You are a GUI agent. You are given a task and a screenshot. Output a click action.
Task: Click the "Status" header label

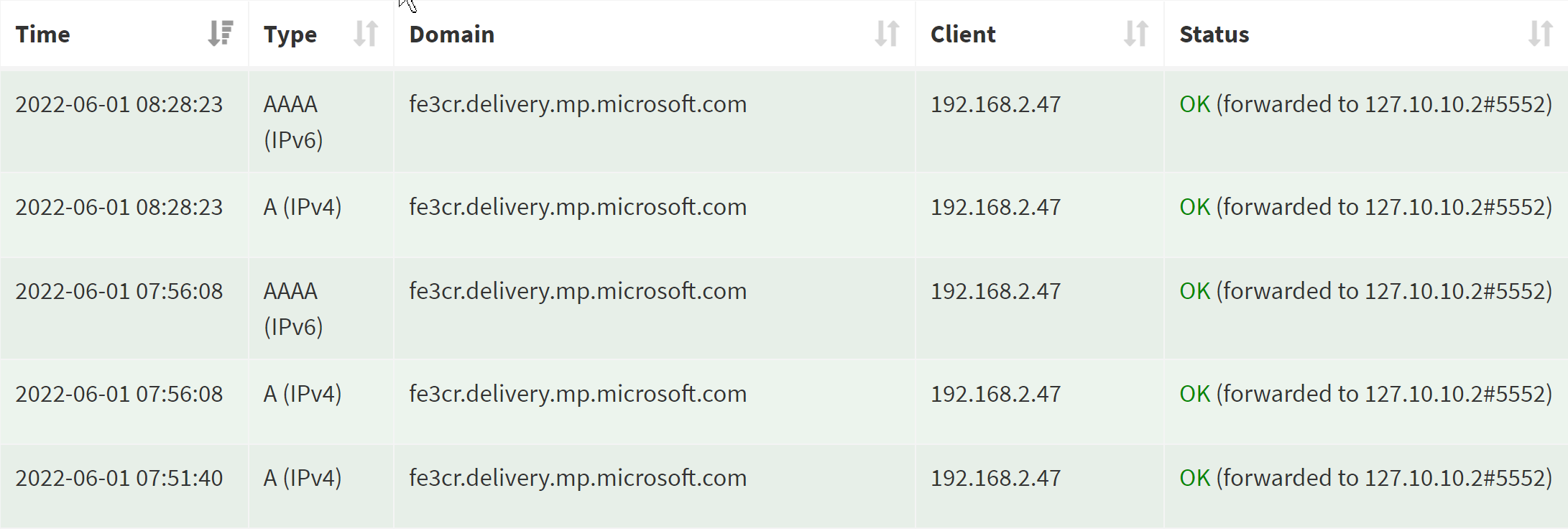point(1214,34)
